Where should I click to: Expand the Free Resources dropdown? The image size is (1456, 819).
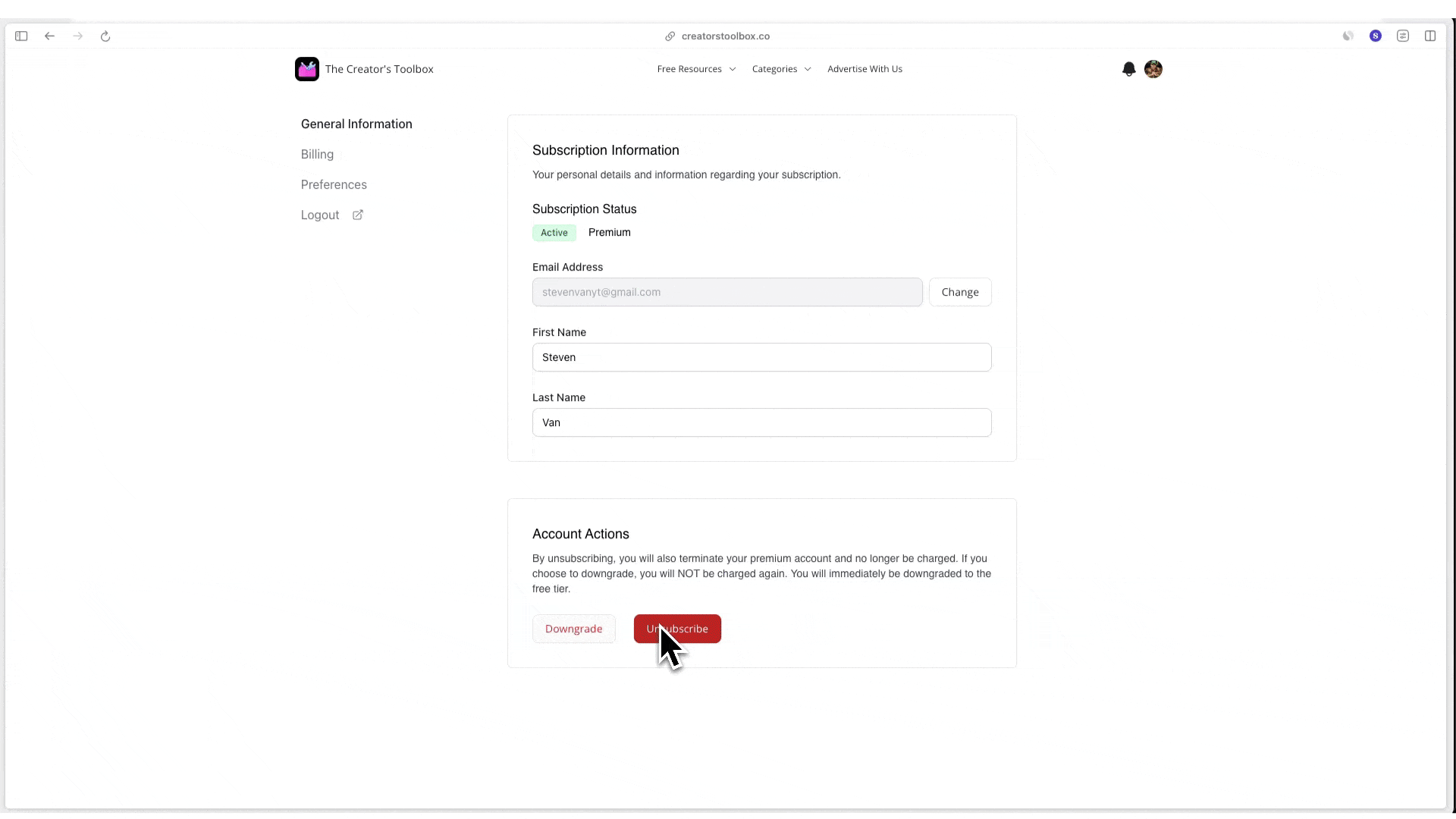coord(696,69)
